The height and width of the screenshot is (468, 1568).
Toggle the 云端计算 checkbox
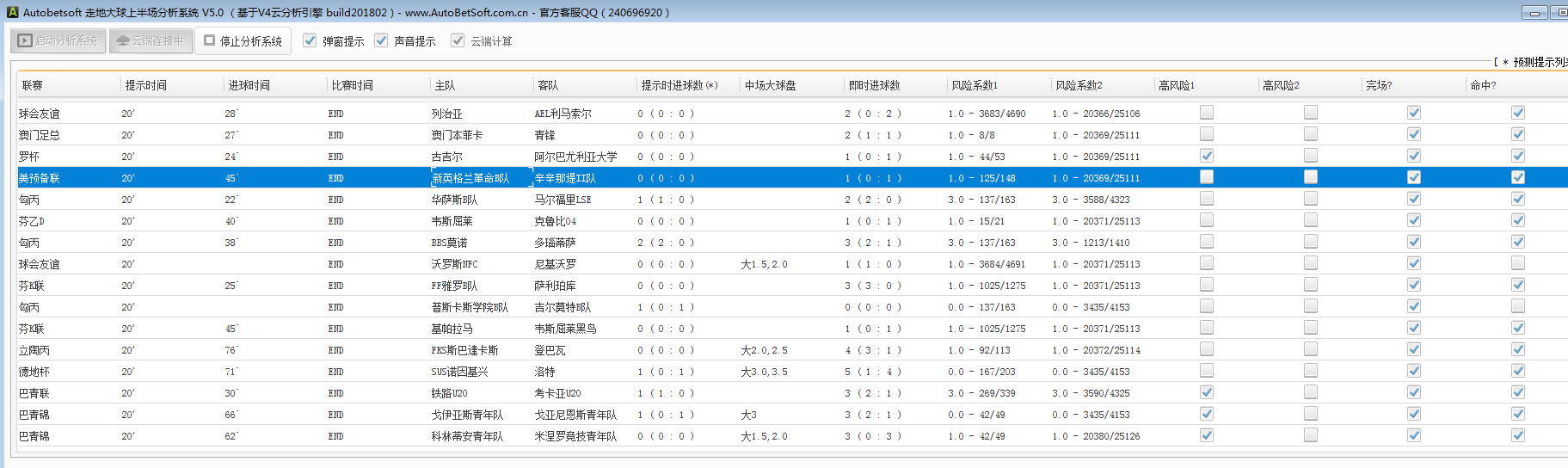(x=458, y=40)
